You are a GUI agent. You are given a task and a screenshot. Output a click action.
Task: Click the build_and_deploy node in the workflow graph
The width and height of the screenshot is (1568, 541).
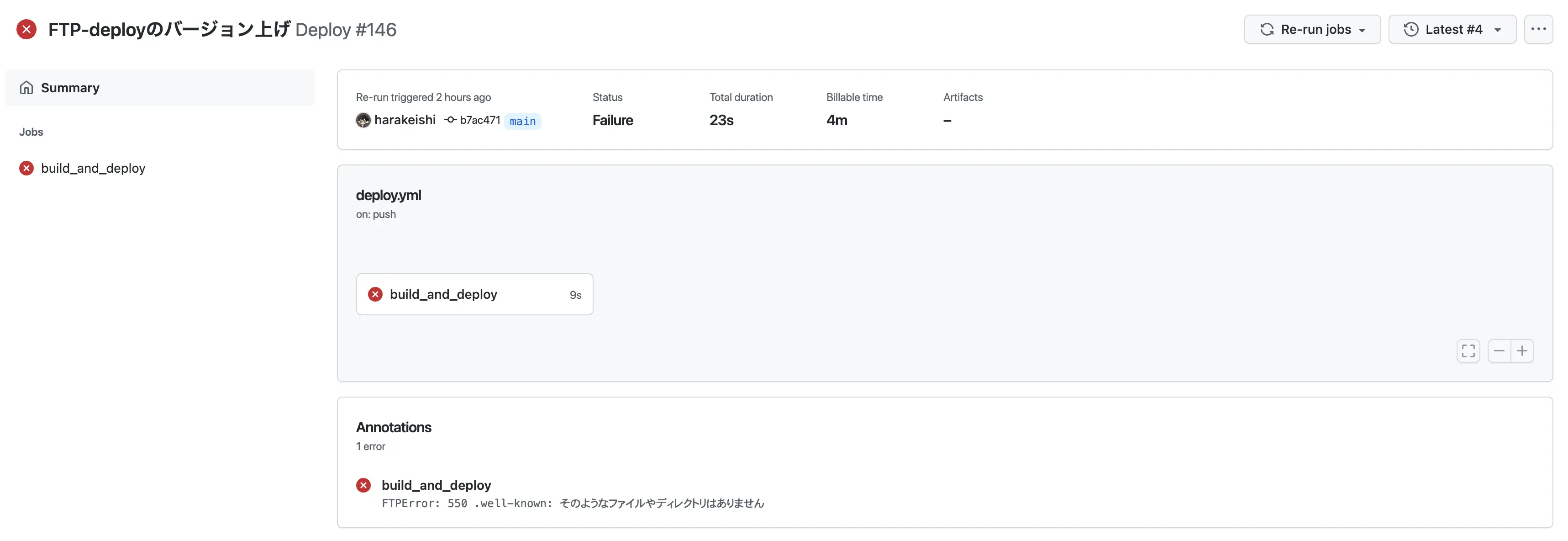click(x=475, y=294)
